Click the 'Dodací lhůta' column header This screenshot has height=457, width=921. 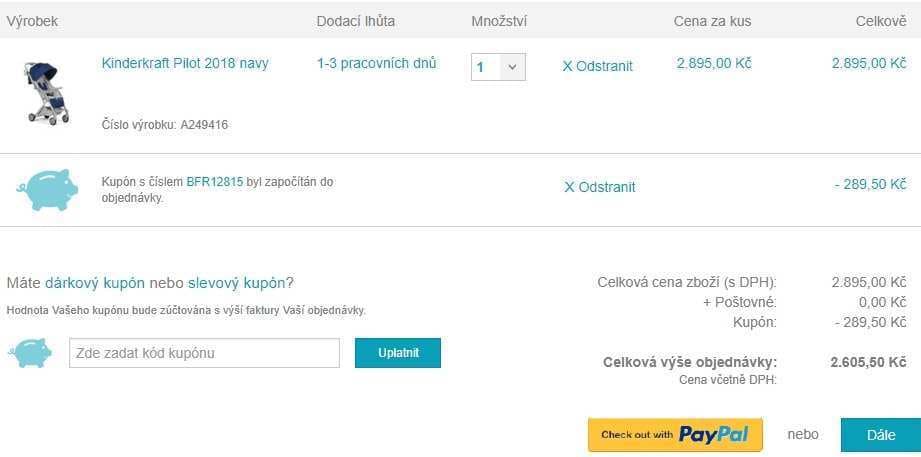point(355,22)
